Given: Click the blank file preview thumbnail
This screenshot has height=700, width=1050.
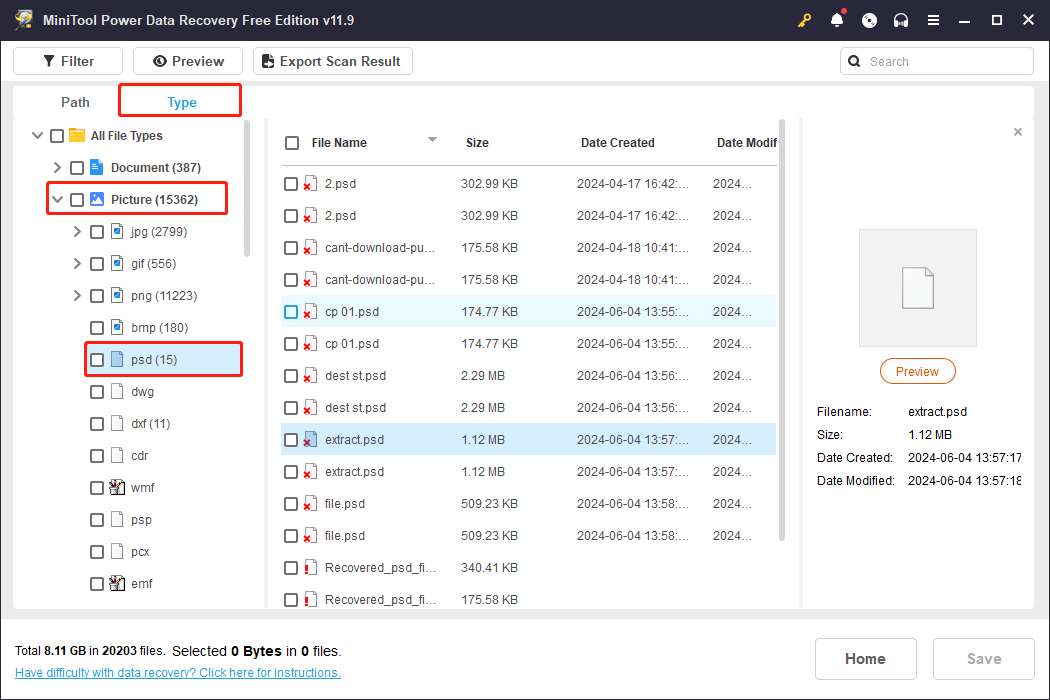Looking at the screenshot, I should point(917,288).
